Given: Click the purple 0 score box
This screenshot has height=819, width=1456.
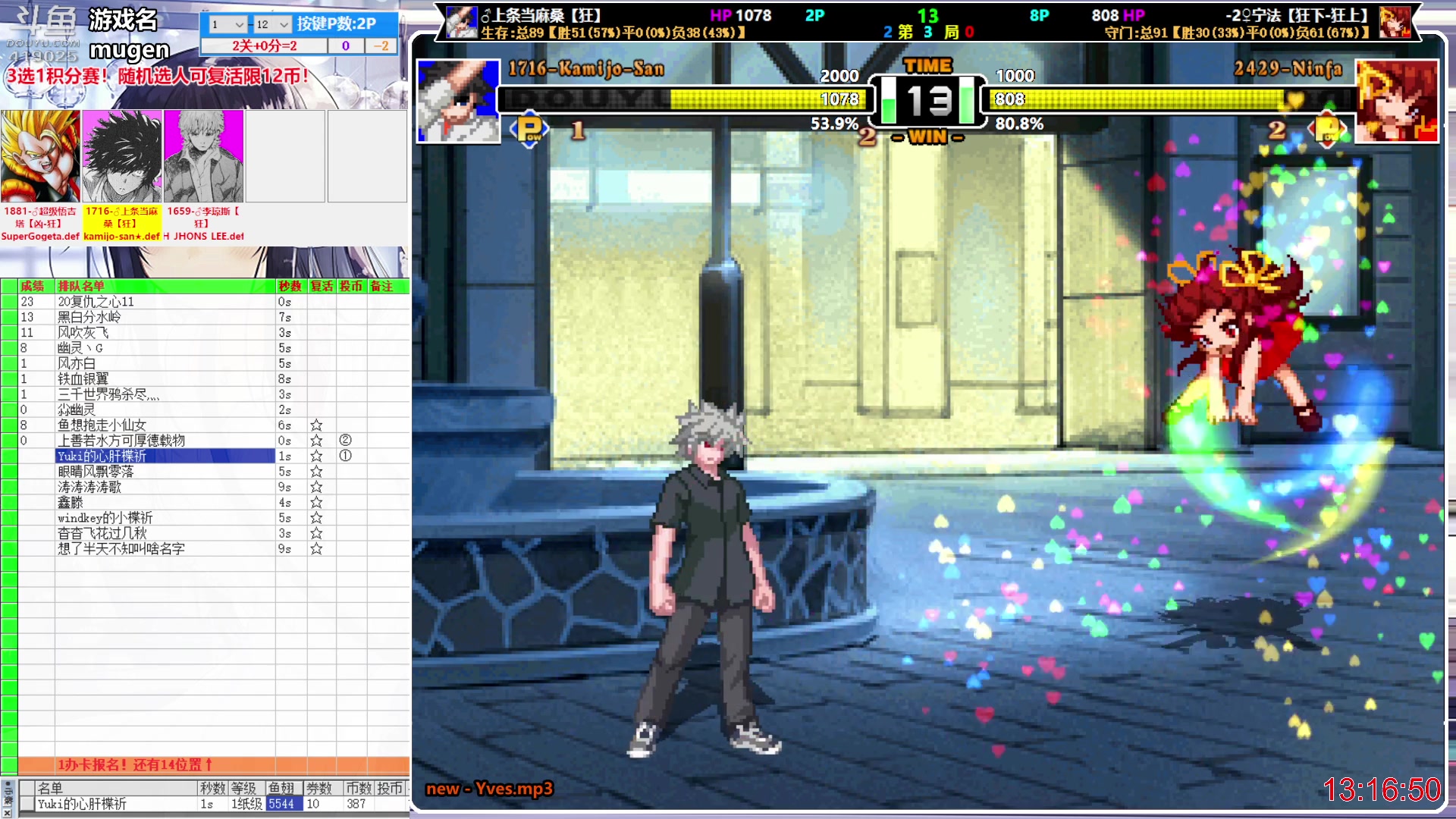Looking at the screenshot, I should coord(346,45).
